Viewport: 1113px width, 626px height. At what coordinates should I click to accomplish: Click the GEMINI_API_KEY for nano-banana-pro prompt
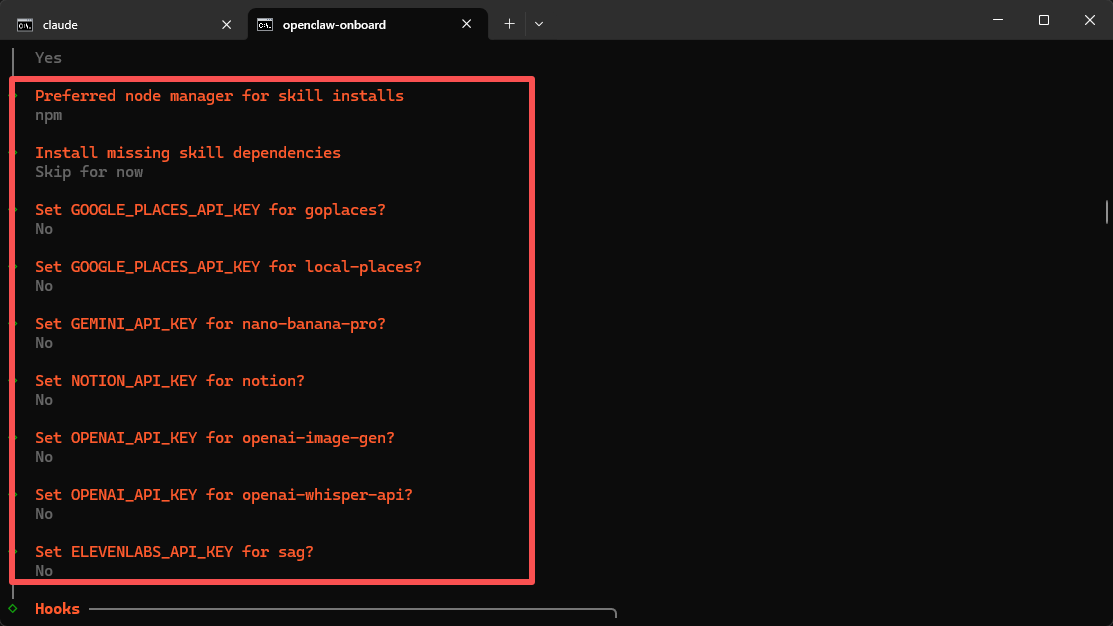point(210,324)
